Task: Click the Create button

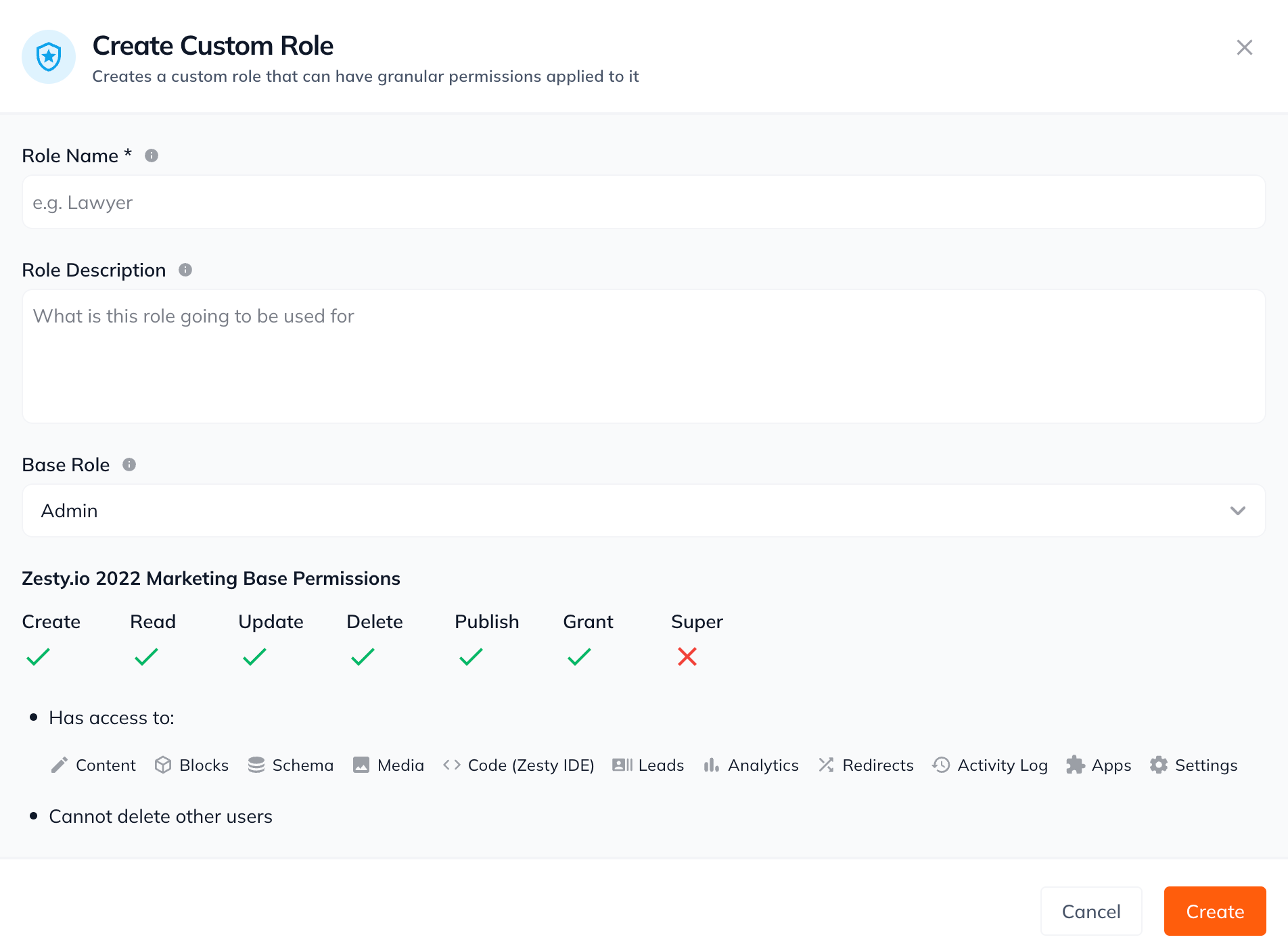Action: pyautogui.click(x=1214, y=911)
